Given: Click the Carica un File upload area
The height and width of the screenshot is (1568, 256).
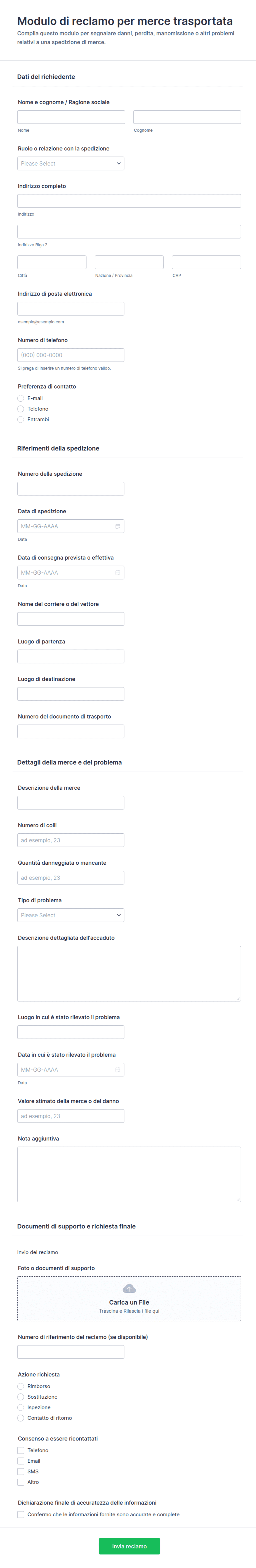Looking at the screenshot, I should coord(129,1298).
